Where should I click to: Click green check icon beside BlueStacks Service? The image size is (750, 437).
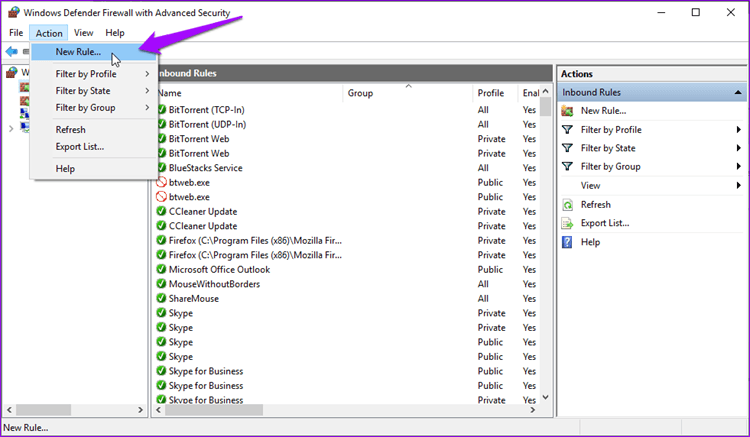tap(162, 168)
